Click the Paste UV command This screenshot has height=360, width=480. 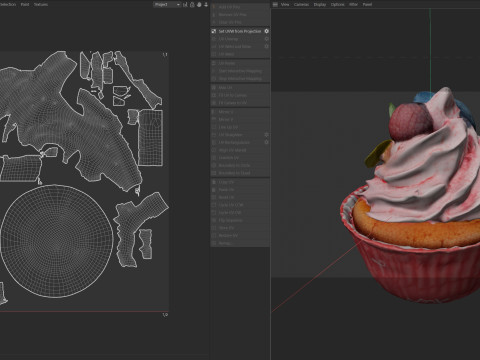click(240, 190)
